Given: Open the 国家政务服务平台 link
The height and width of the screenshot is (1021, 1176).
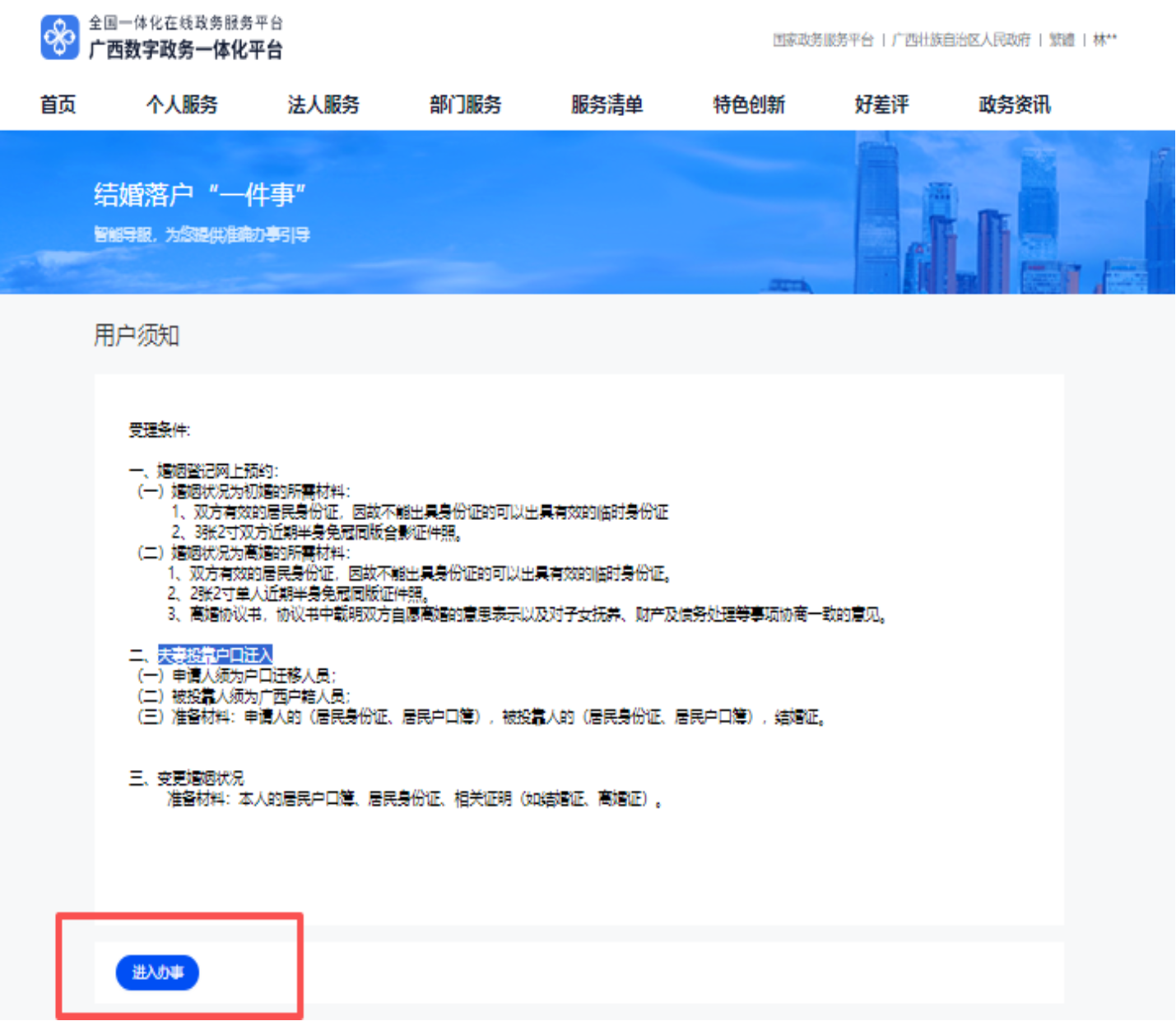Looking at the screenshot, I should click(x=822, y=39).
